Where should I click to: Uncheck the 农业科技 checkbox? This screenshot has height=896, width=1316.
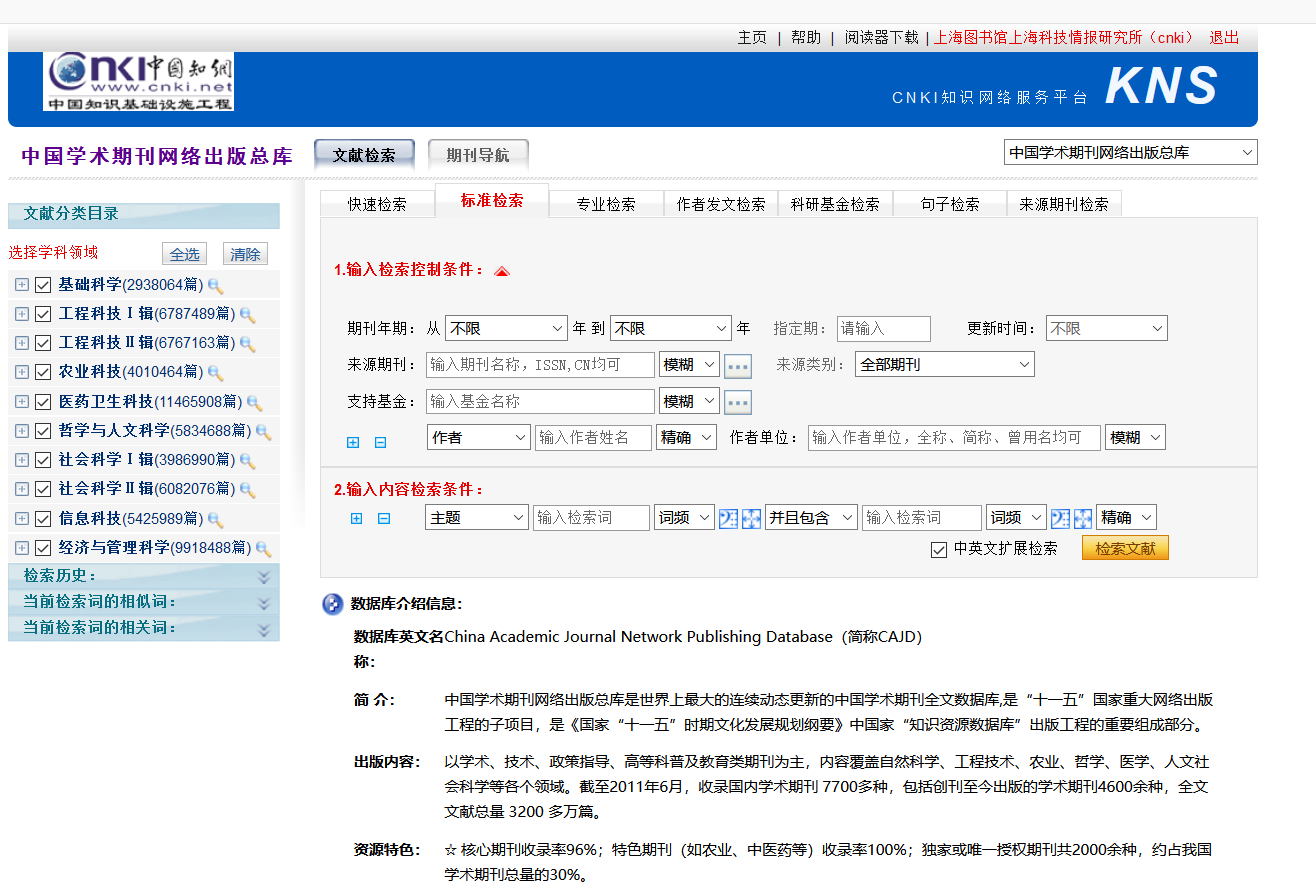click(43, 372)
